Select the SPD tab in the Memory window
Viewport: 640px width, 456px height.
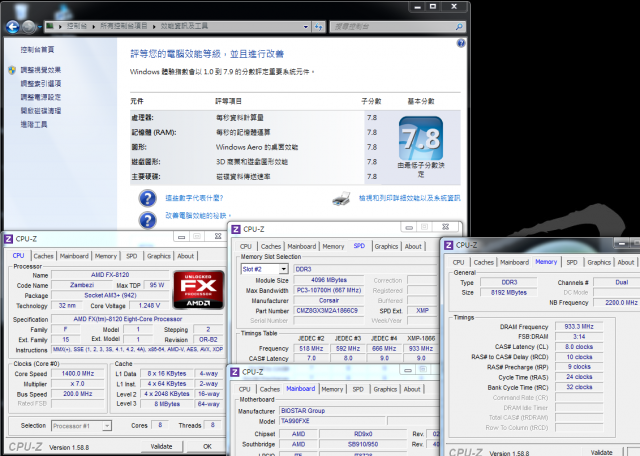click(x=572, y=262)
